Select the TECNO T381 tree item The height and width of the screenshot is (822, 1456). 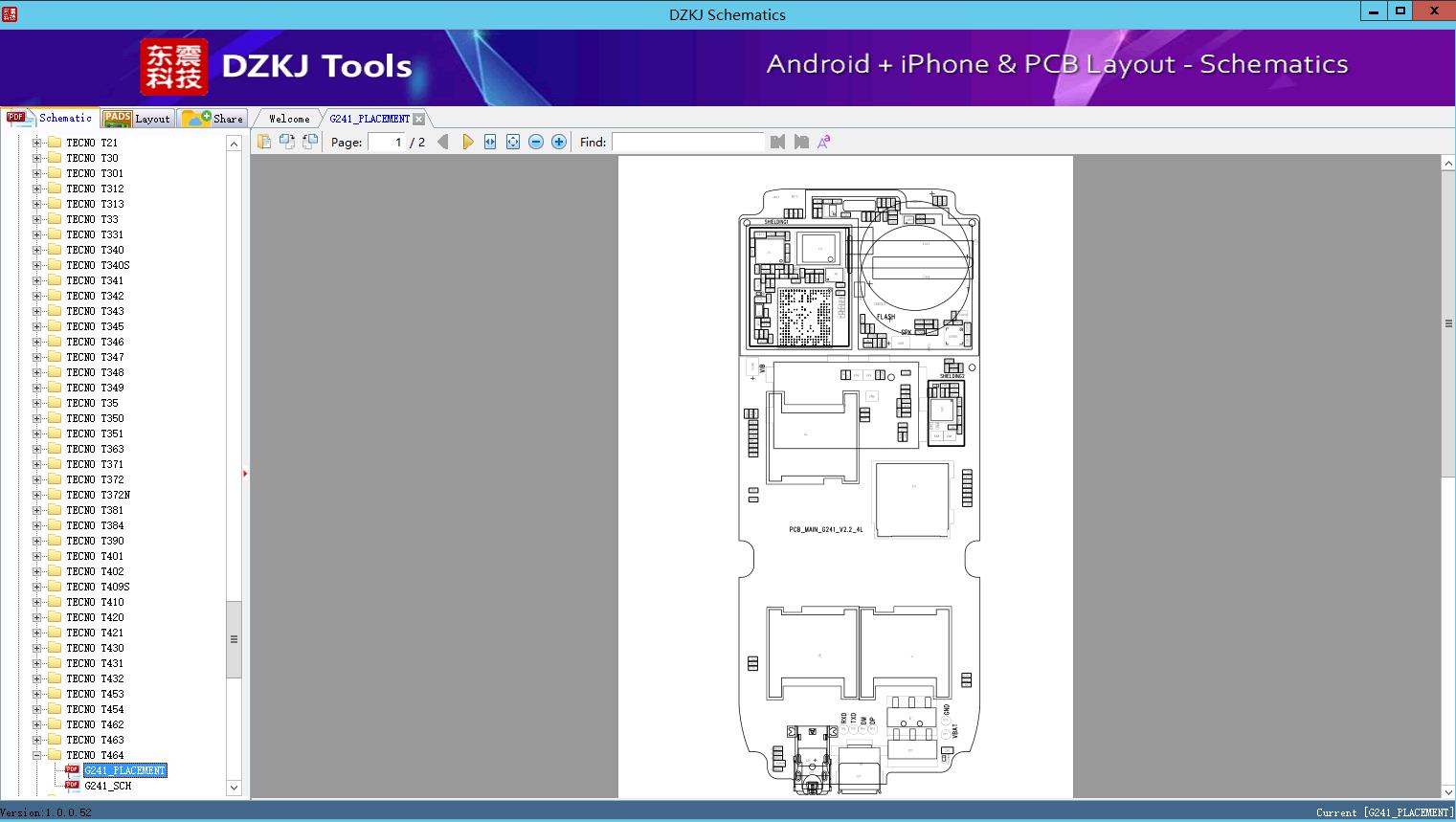pyautogui.click(x=95, y=510)
